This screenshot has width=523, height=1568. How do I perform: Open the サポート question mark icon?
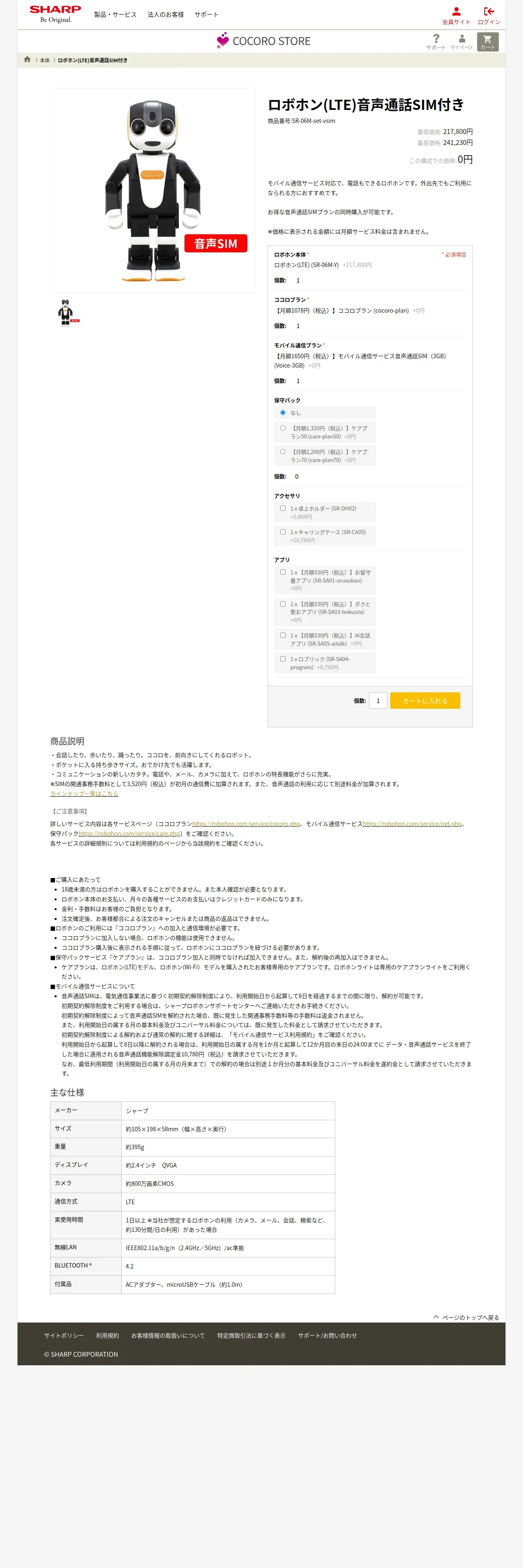coord(436,42)
